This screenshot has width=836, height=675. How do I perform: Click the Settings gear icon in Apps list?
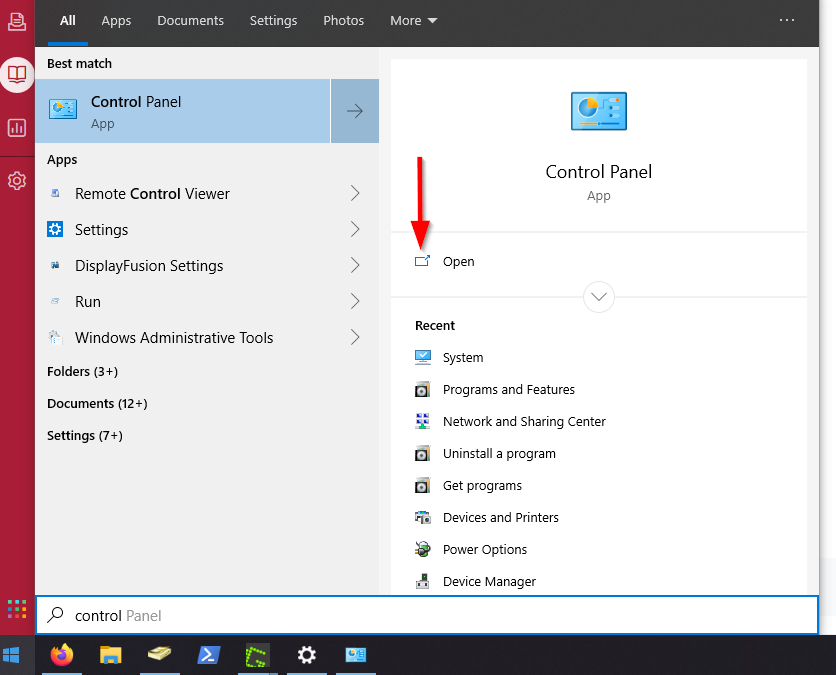point(55,229)
